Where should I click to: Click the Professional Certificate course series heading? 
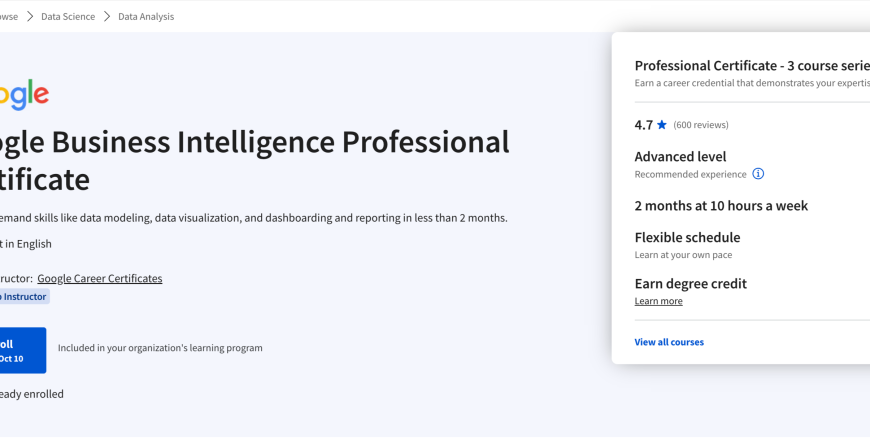pyautogui.click(x=752, y=65)
